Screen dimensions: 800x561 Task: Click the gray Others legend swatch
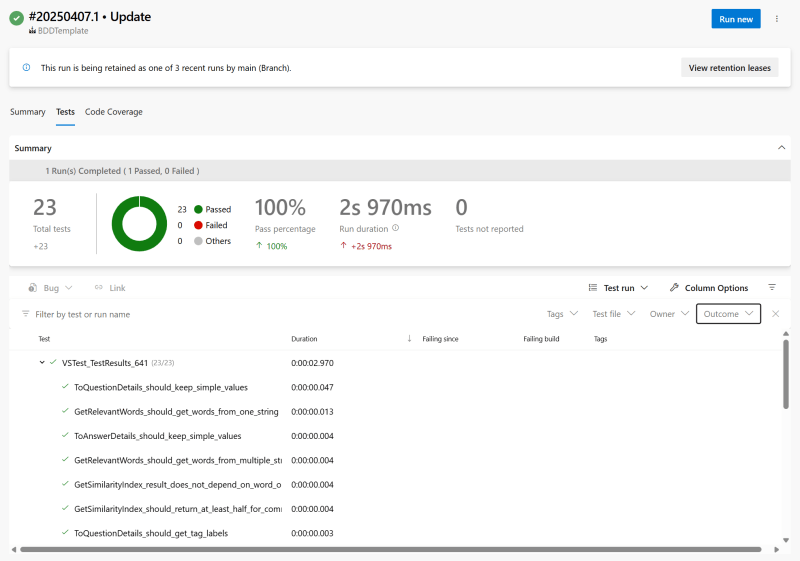pos(198,241)
